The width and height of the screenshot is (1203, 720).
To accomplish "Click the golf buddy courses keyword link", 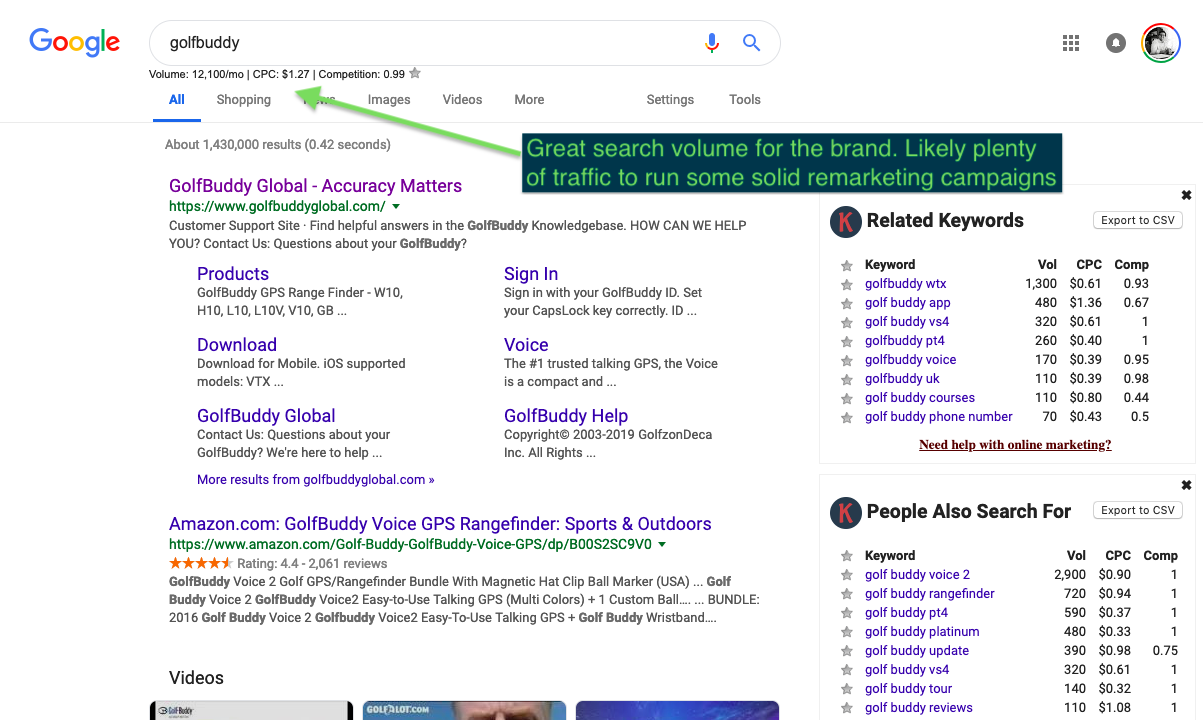I will pos(920,398).
